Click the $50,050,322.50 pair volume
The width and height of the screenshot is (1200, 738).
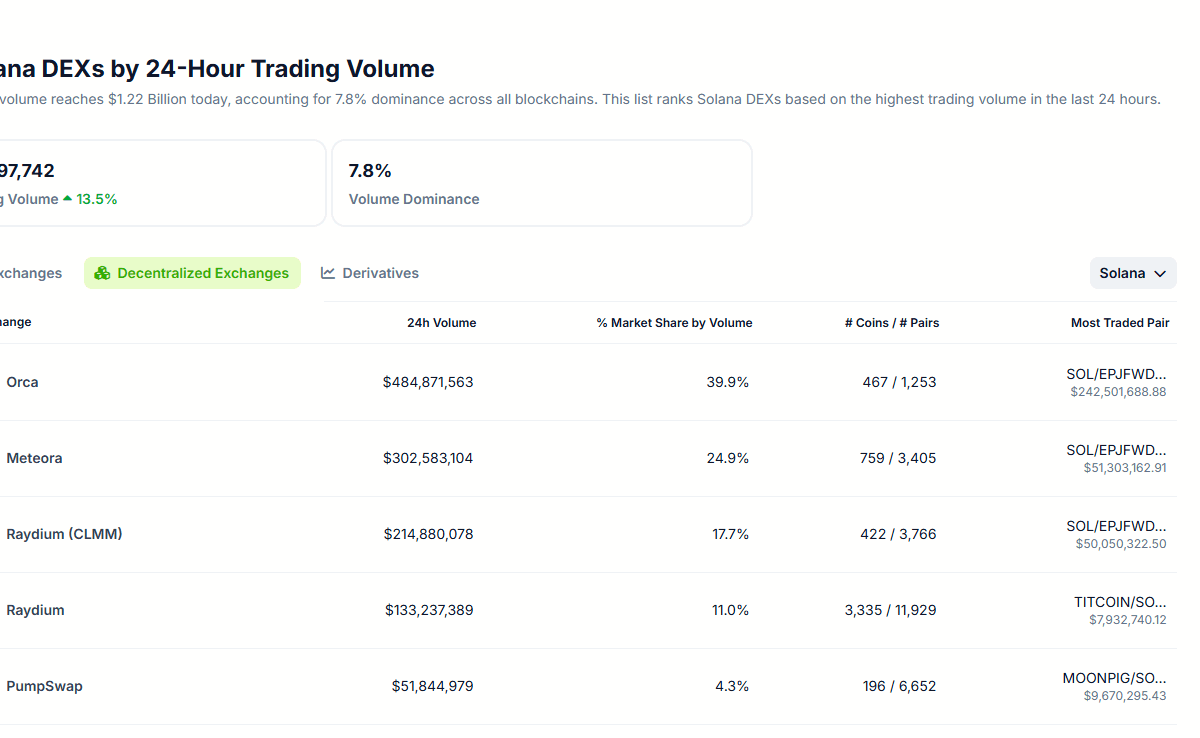click(1121, 544)
